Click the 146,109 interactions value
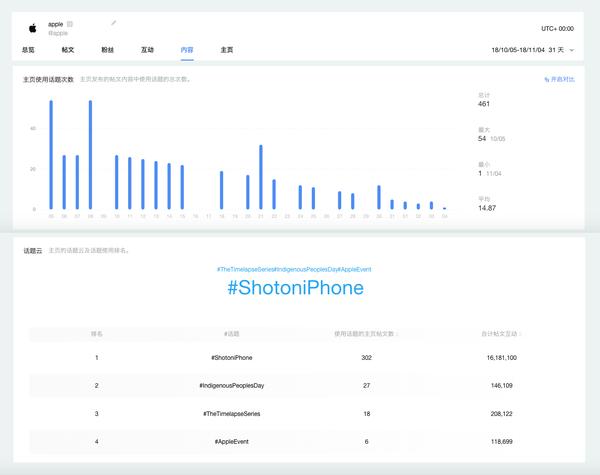 (x=501, y=385)
